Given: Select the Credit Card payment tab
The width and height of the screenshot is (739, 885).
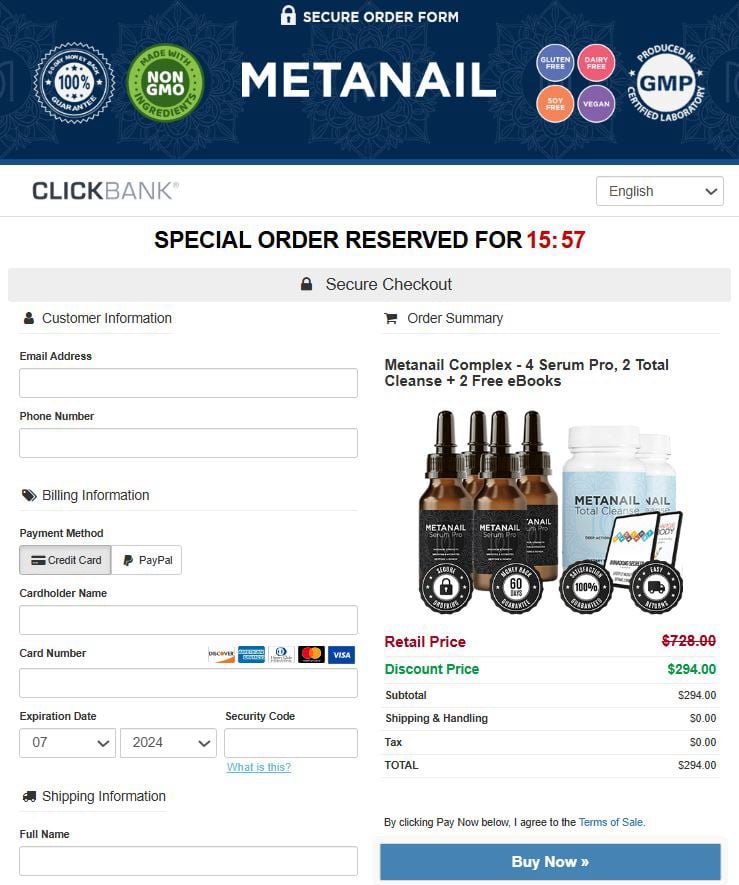Looking at the screenshot, I should [64, 560].
